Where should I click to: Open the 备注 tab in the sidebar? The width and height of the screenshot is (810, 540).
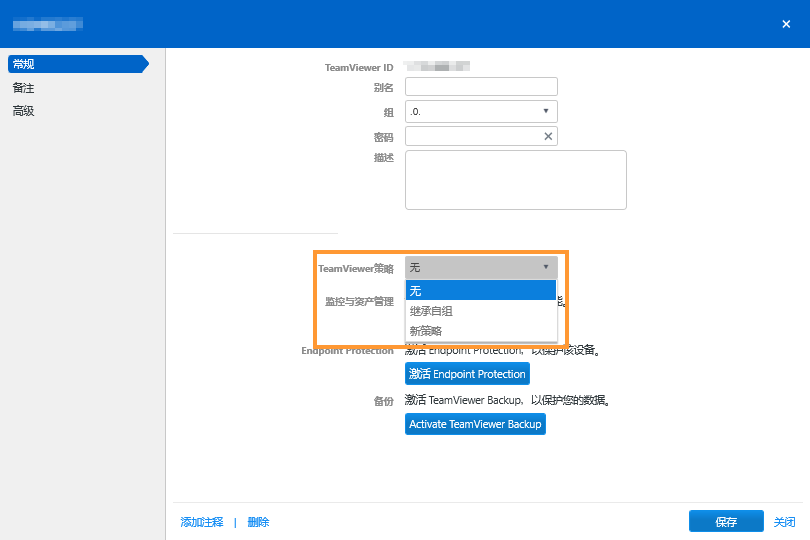[x=24, y=88]
